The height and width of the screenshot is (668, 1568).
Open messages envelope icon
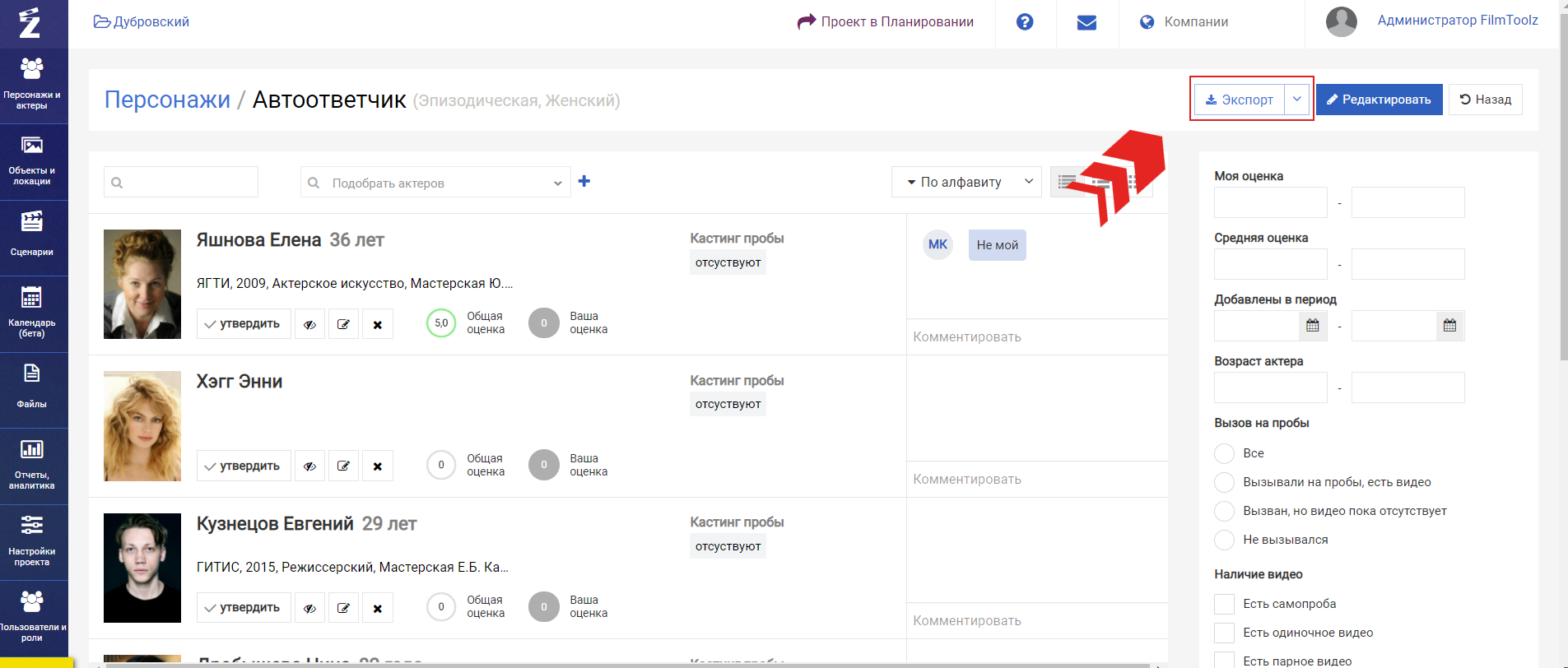point(1086,22)
